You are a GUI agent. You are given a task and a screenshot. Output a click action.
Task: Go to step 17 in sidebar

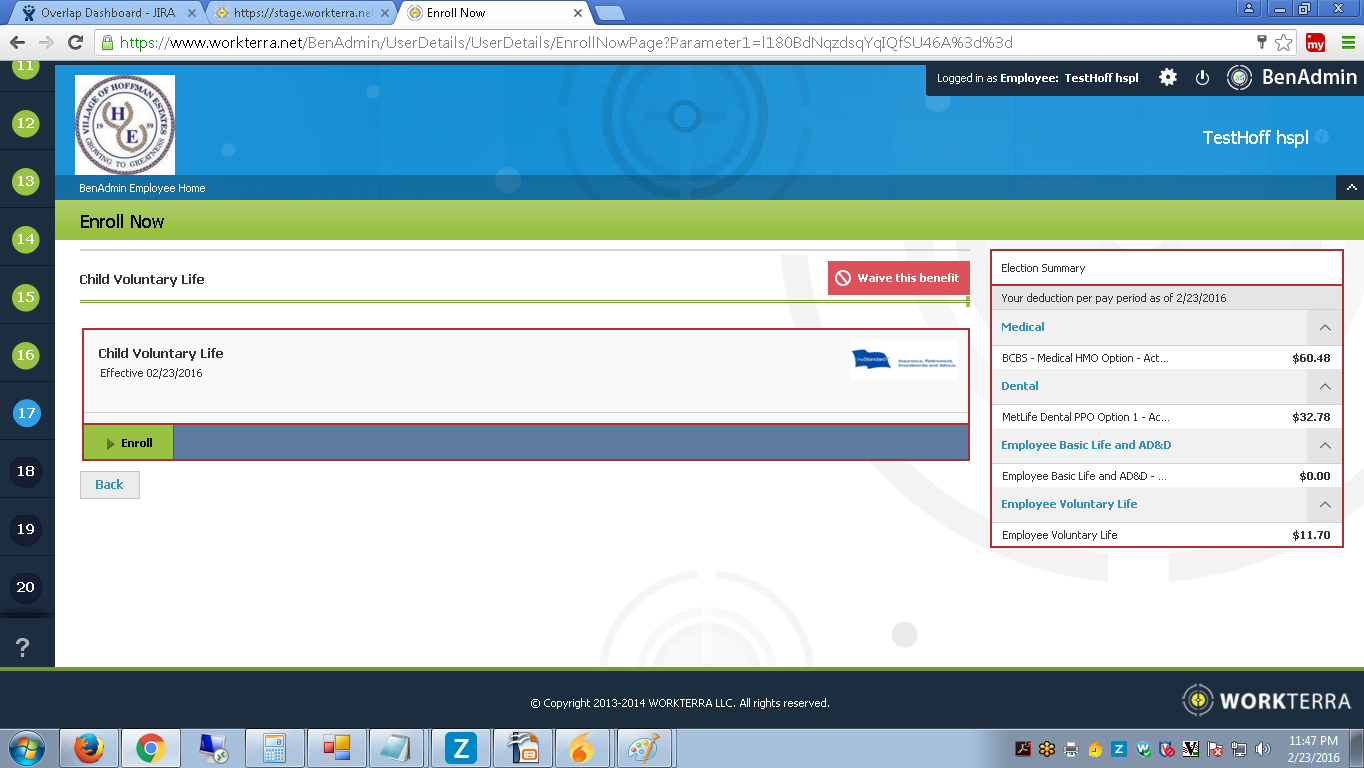click(x=26, y=413)
